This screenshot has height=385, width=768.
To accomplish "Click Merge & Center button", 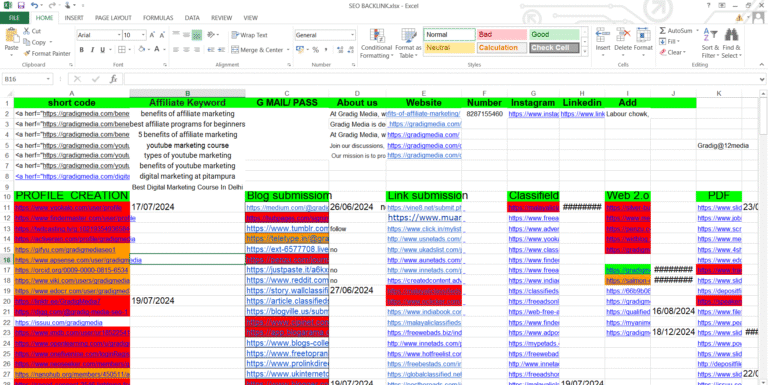I will tap(257, 49).
